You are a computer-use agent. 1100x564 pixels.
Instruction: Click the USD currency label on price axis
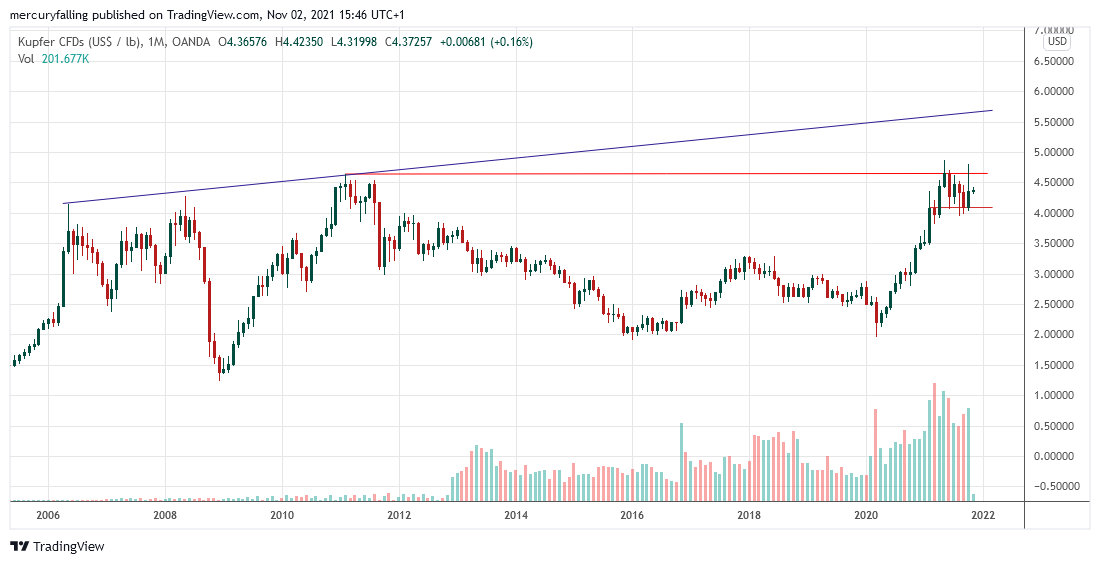point(1057,42)
